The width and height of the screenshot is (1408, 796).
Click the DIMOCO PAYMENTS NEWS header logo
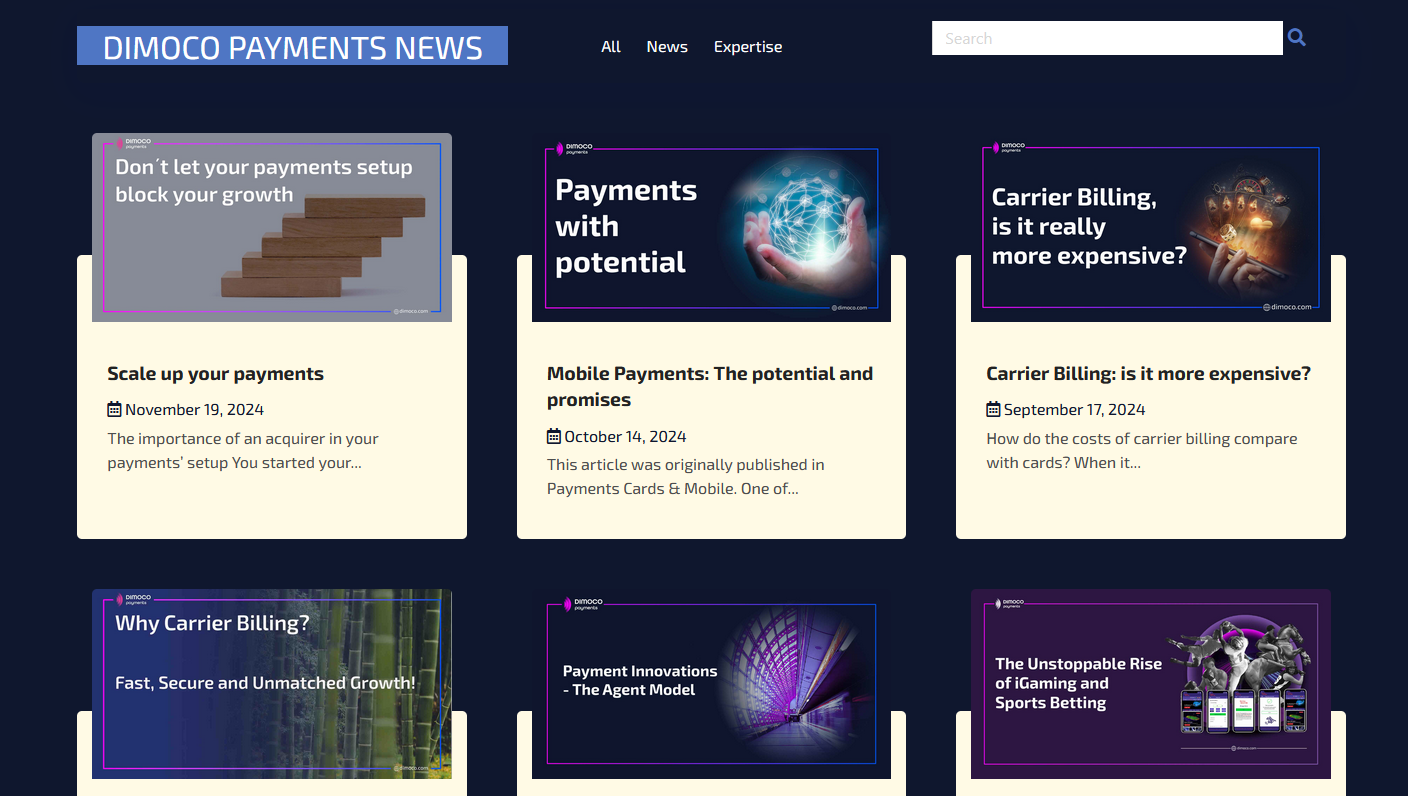292,46
